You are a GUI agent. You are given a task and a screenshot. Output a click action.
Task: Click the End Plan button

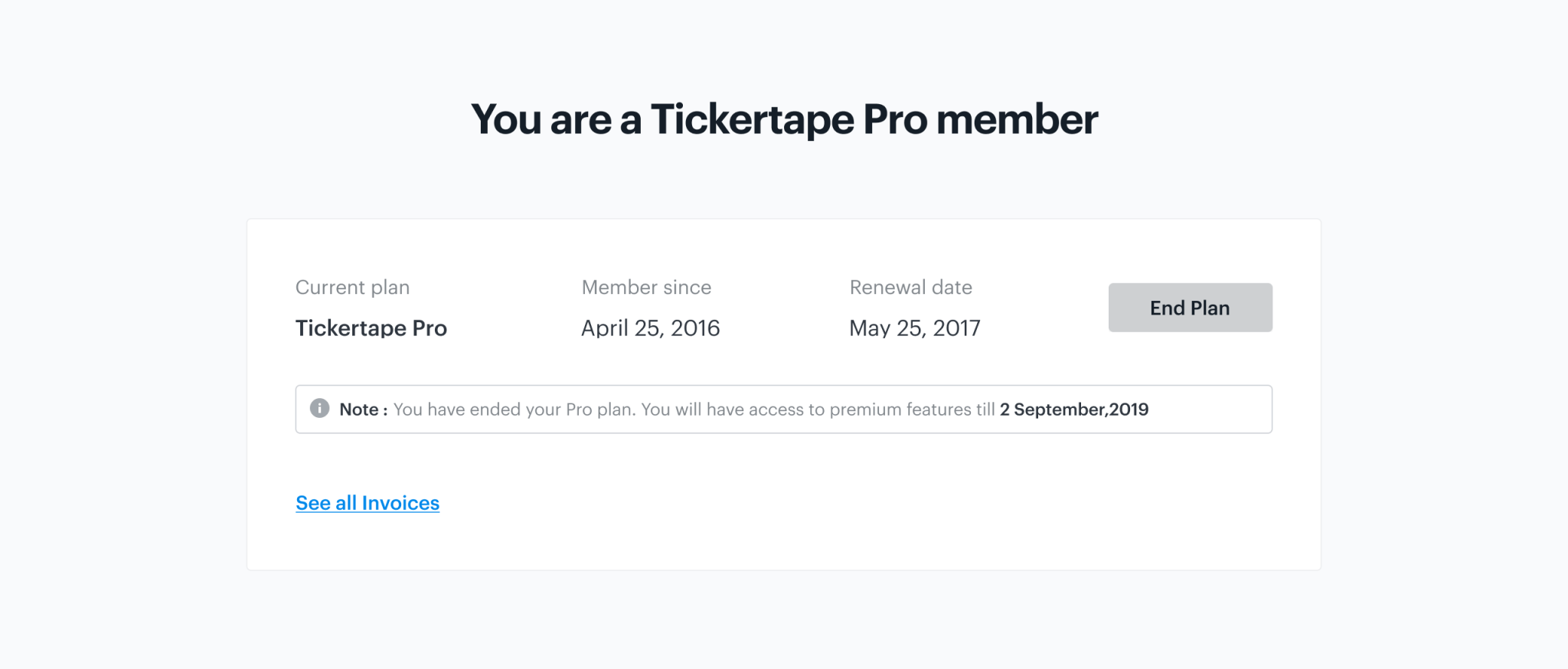pos(1190,308)
